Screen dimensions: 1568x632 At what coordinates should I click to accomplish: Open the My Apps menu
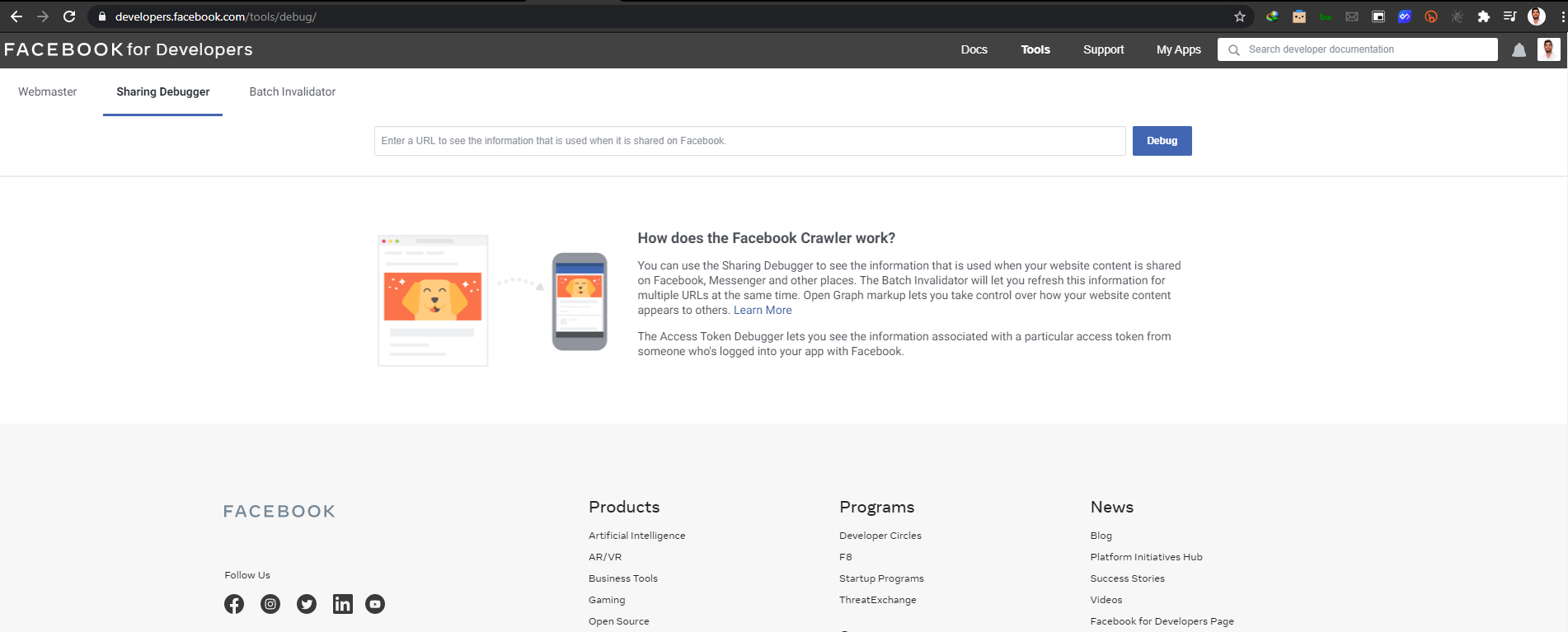1179,49
